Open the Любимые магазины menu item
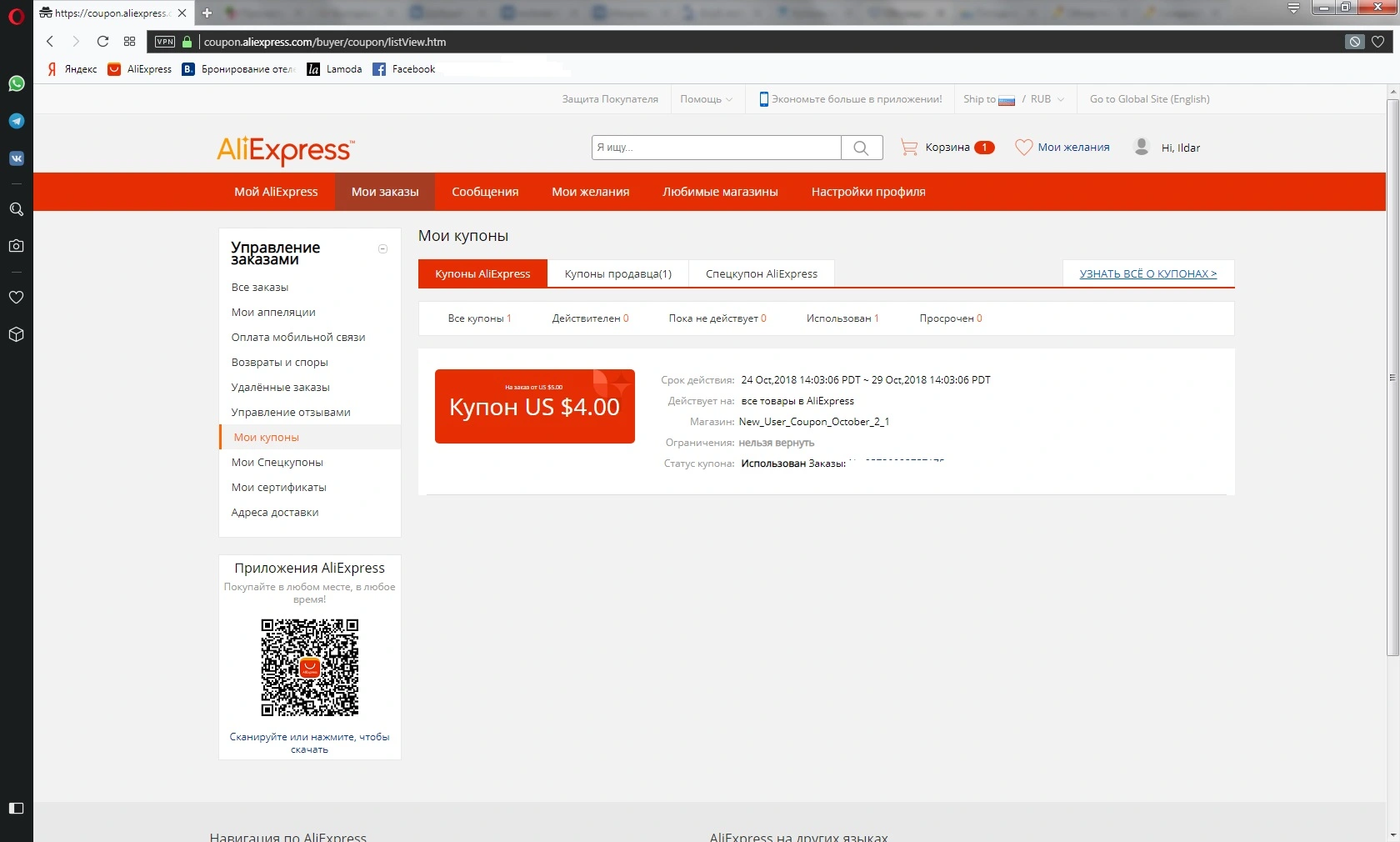 (721, 192)
